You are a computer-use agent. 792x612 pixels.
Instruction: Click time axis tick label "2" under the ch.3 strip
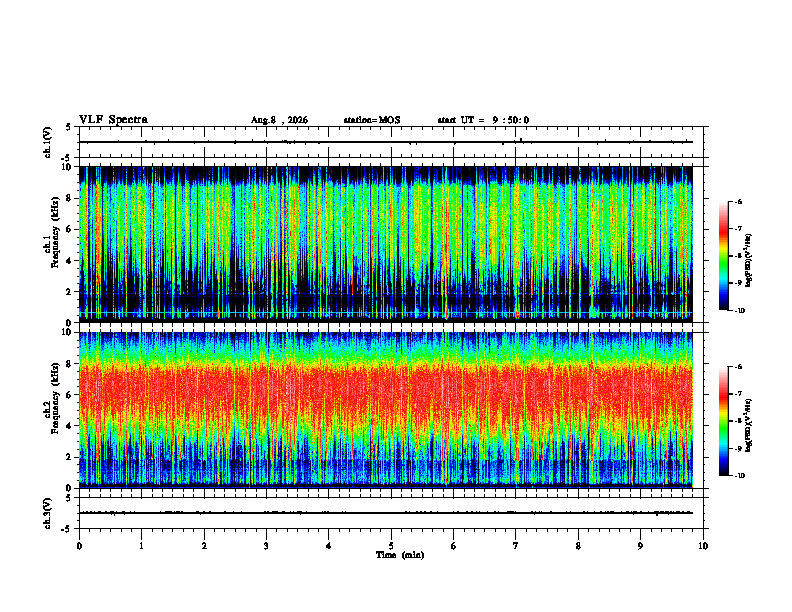[x=204, y=546]
